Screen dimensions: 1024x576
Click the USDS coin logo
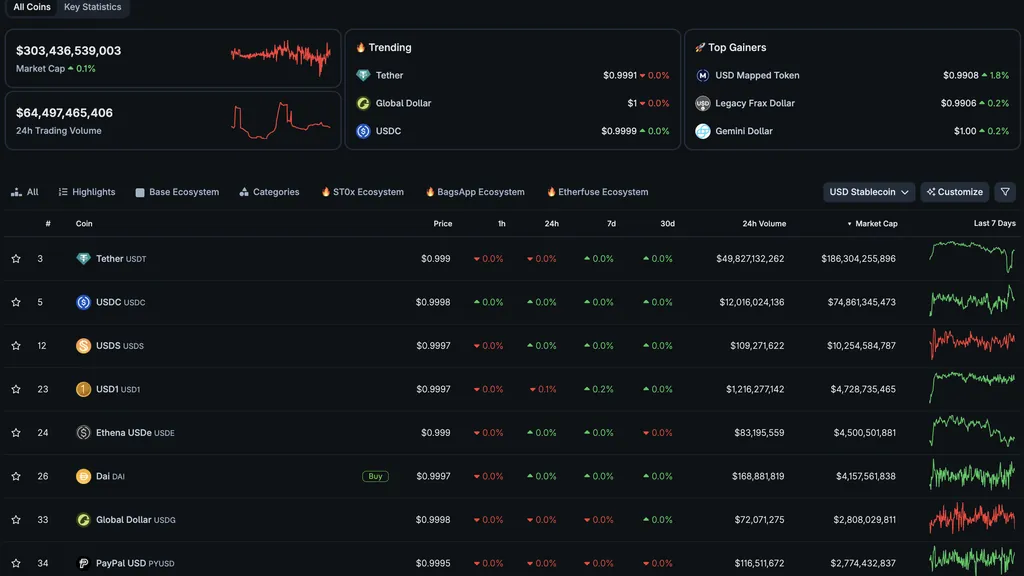click(83, 345)
